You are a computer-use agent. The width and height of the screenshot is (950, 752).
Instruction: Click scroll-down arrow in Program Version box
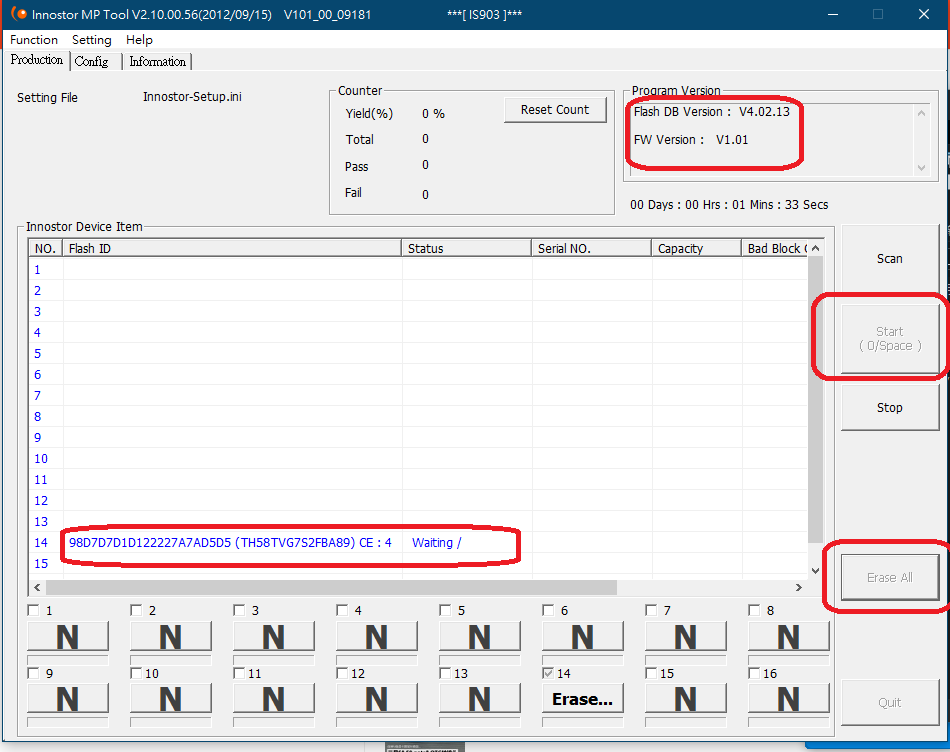[x=922, y=168]
